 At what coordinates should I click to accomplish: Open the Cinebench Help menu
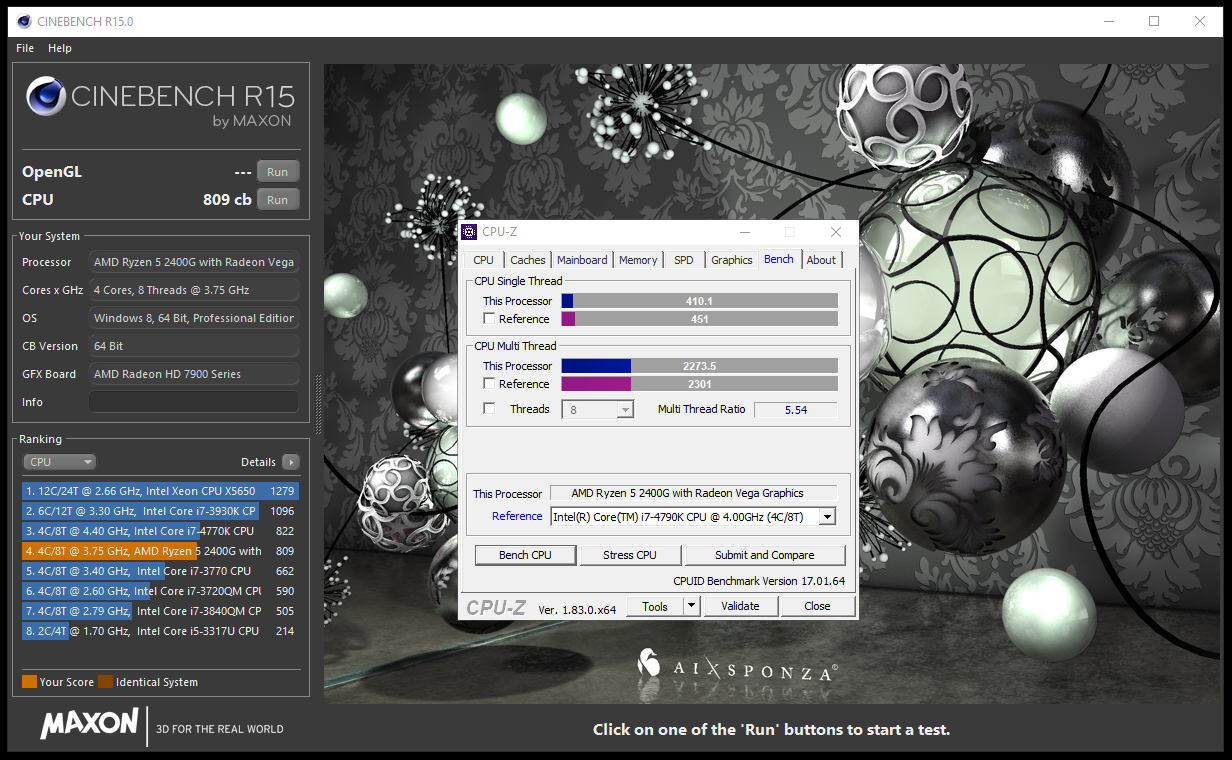point(60,48)
